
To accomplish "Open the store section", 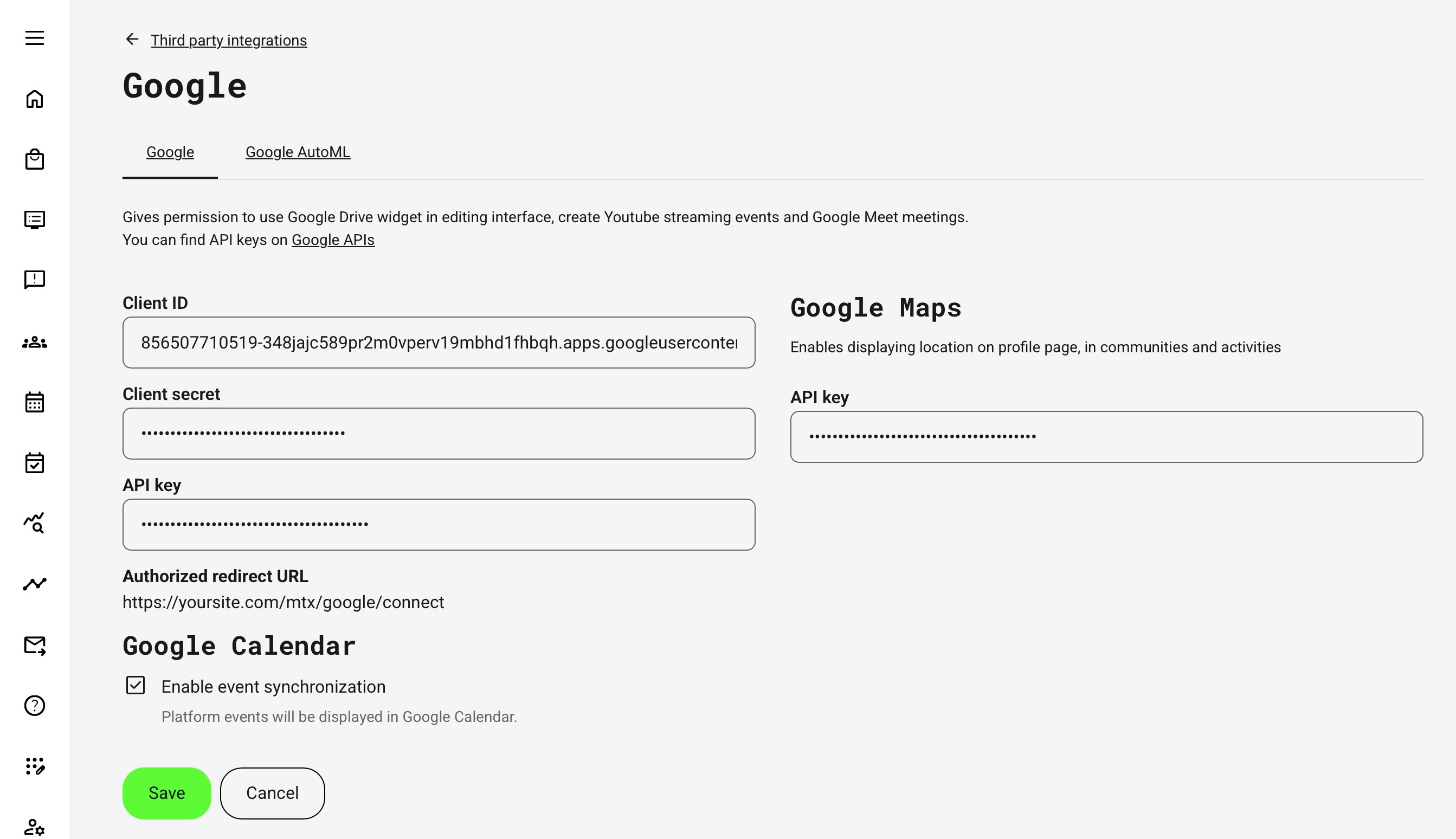I will 35,159.
